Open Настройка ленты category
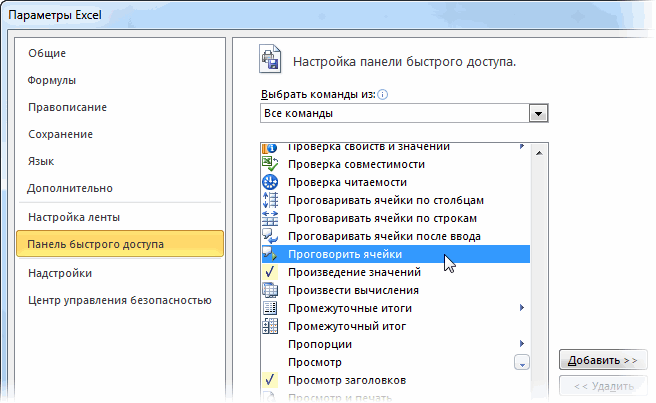656x403 pixels. (x=74, y=217)
